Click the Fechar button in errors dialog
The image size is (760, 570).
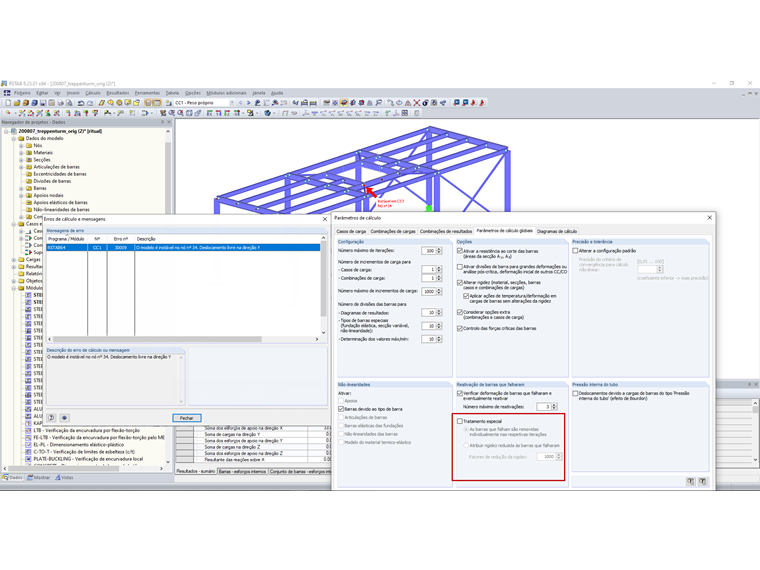(187, 418)
